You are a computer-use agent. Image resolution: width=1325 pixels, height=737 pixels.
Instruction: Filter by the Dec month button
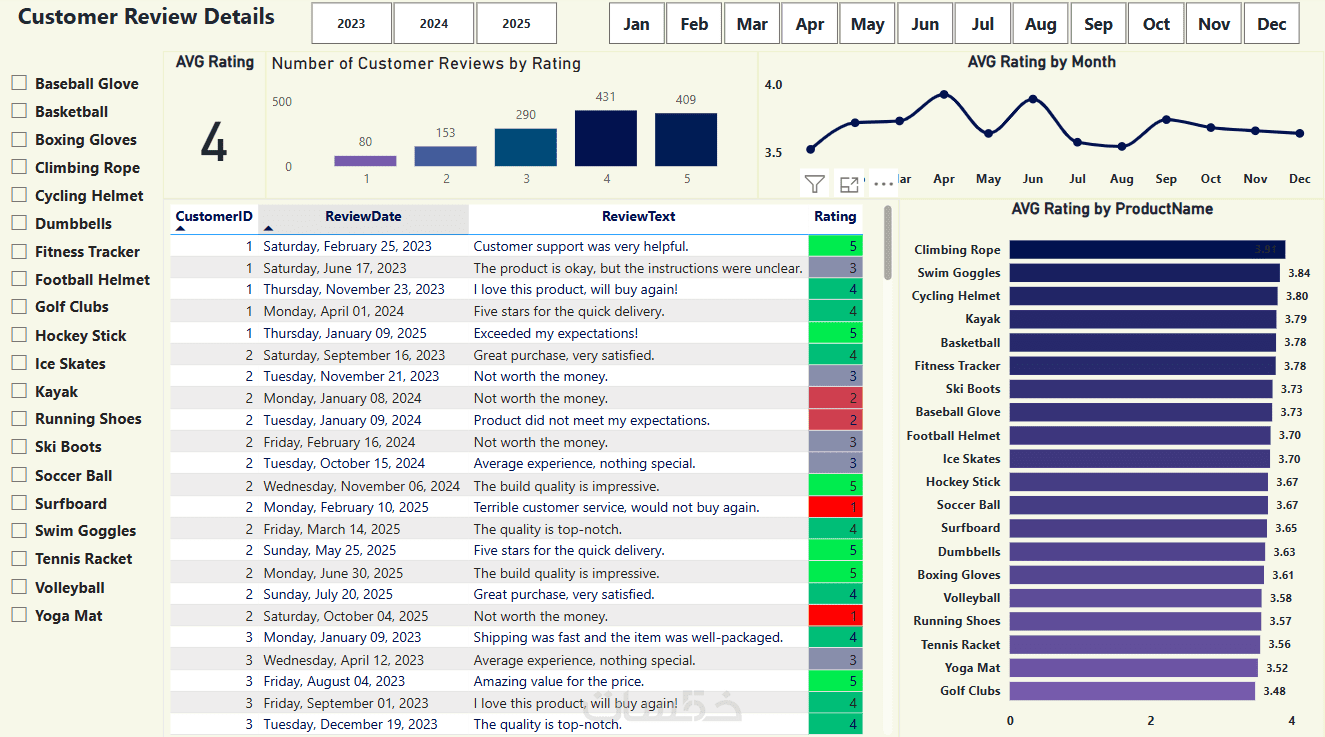[1272, 24]
